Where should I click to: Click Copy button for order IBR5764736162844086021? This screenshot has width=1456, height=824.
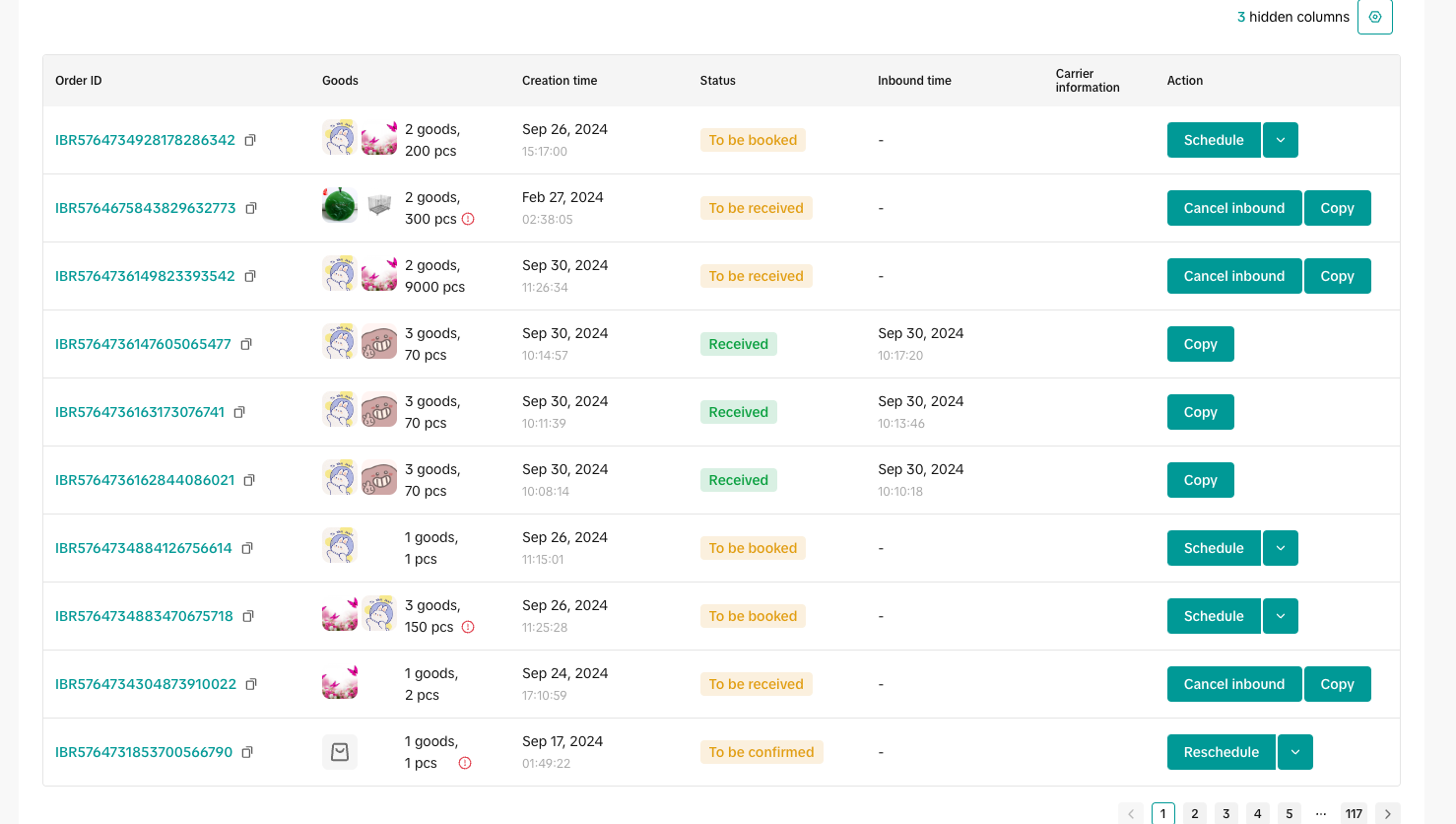(x=1200, y=480)
